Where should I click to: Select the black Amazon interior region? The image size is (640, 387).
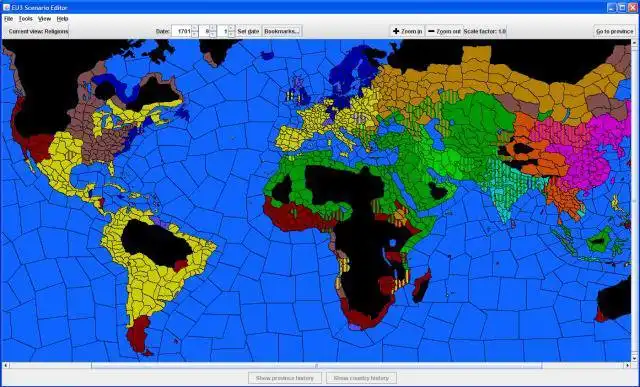pos(155,243)
